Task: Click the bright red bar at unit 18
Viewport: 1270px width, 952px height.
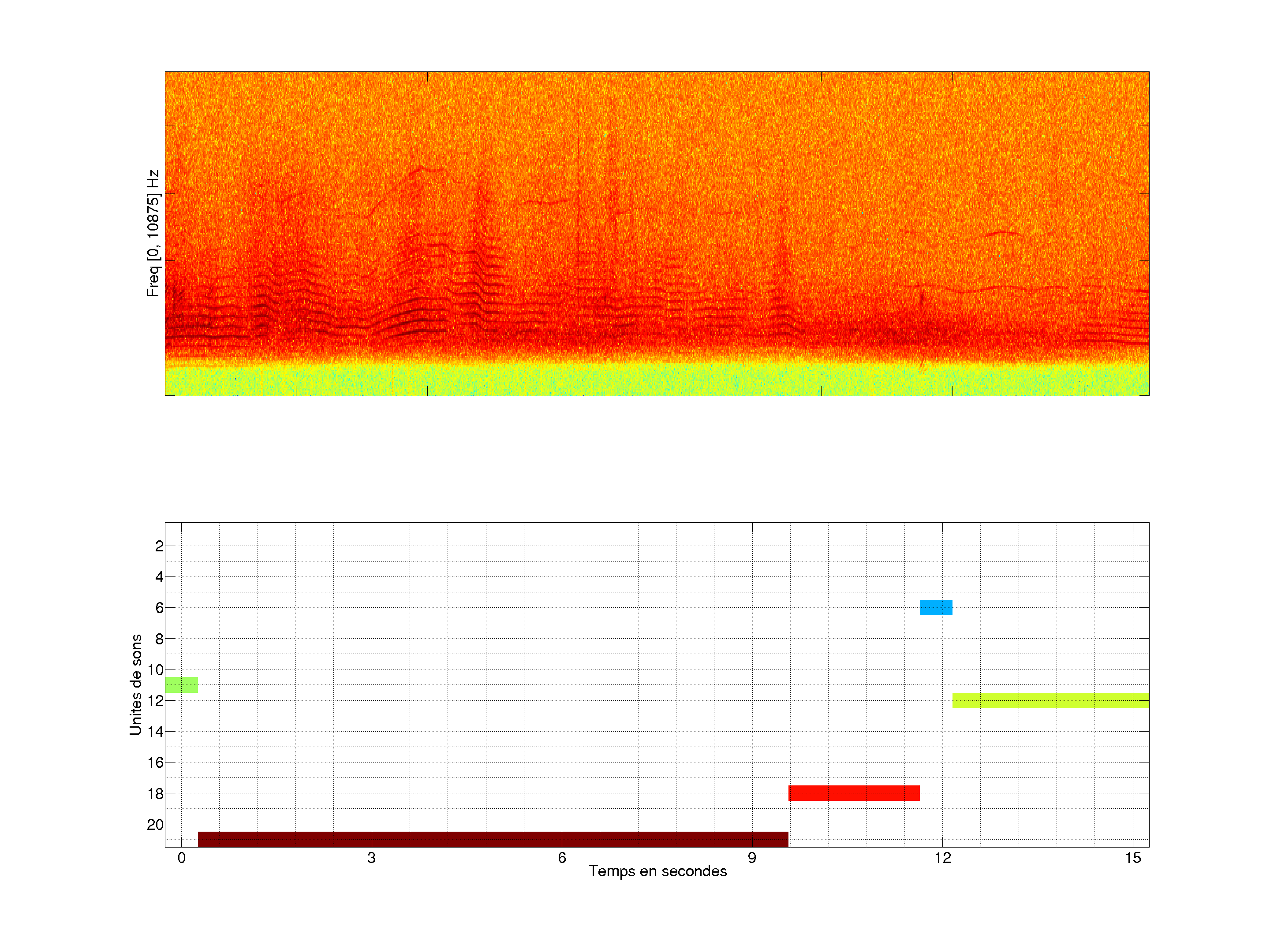Action: [x=854, y=793]
